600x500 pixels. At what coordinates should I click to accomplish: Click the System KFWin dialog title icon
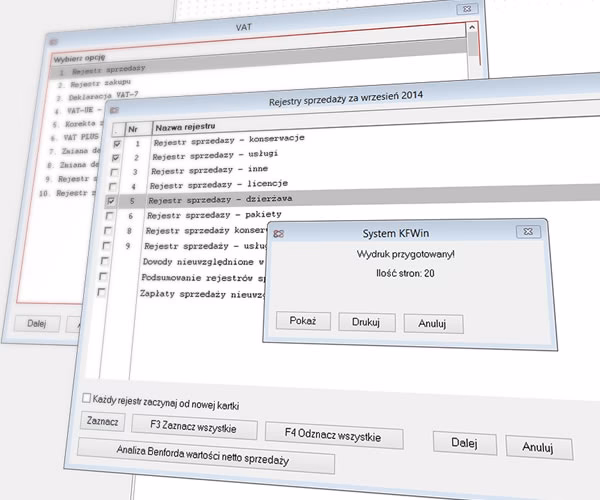click(x=280, y=233)
